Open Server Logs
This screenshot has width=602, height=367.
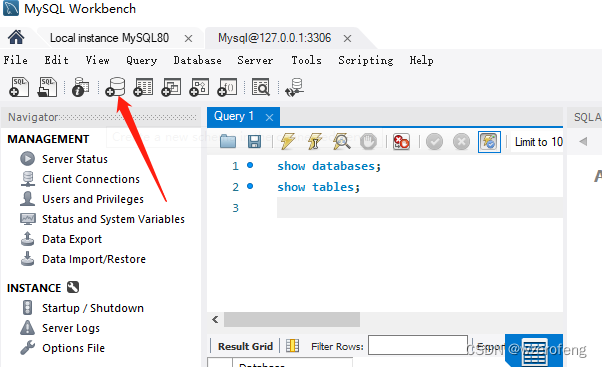71,328
